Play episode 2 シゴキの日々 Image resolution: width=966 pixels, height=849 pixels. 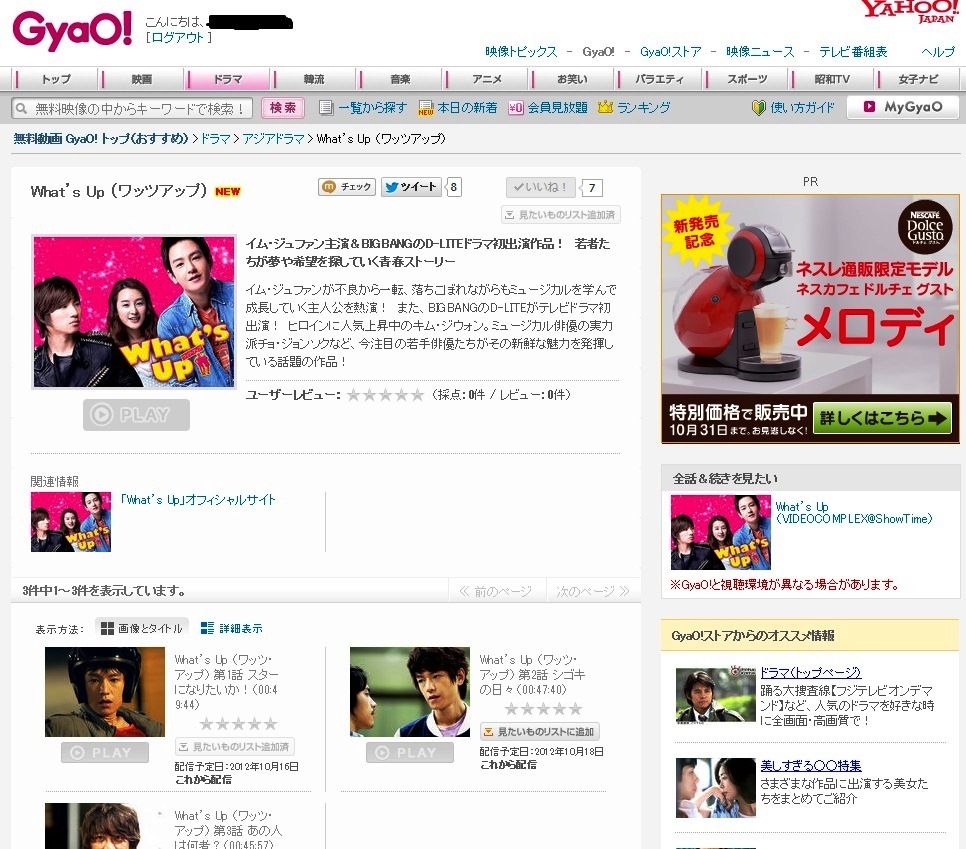pos(410,752)
